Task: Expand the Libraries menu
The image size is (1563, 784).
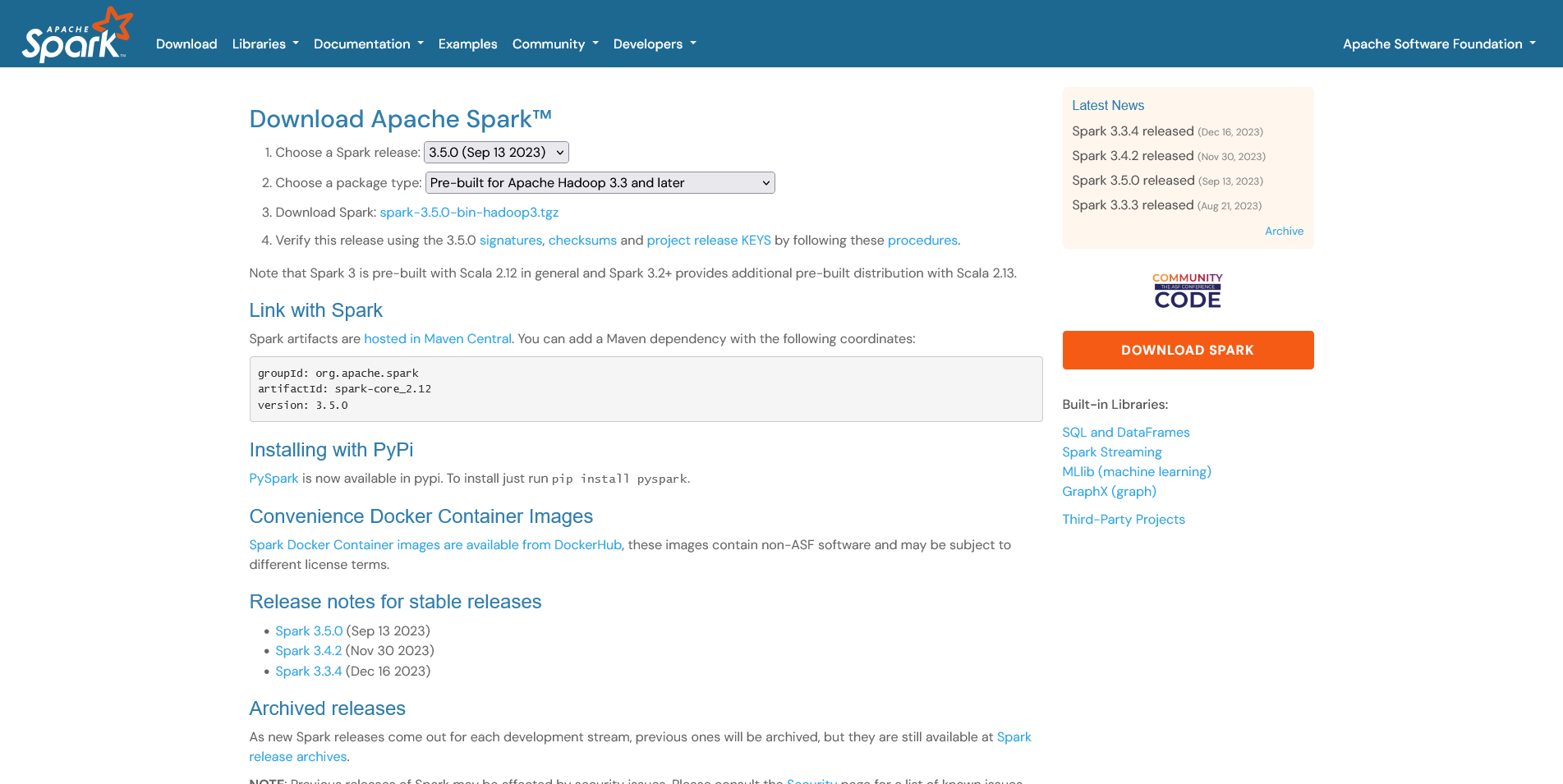Action: click(265, 44)
